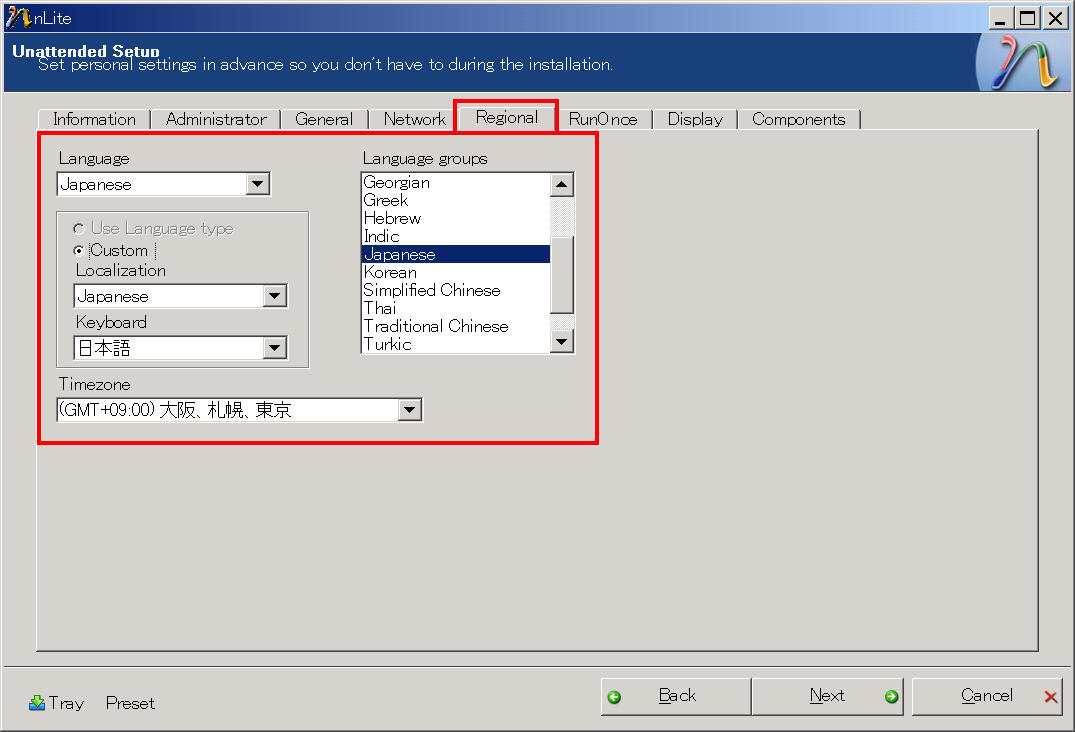Image resolution: width=1075 pixels, height=732 pixels.
Task: Click the down arrow on Language groups scrollbar
Action: tap(561, 340)
